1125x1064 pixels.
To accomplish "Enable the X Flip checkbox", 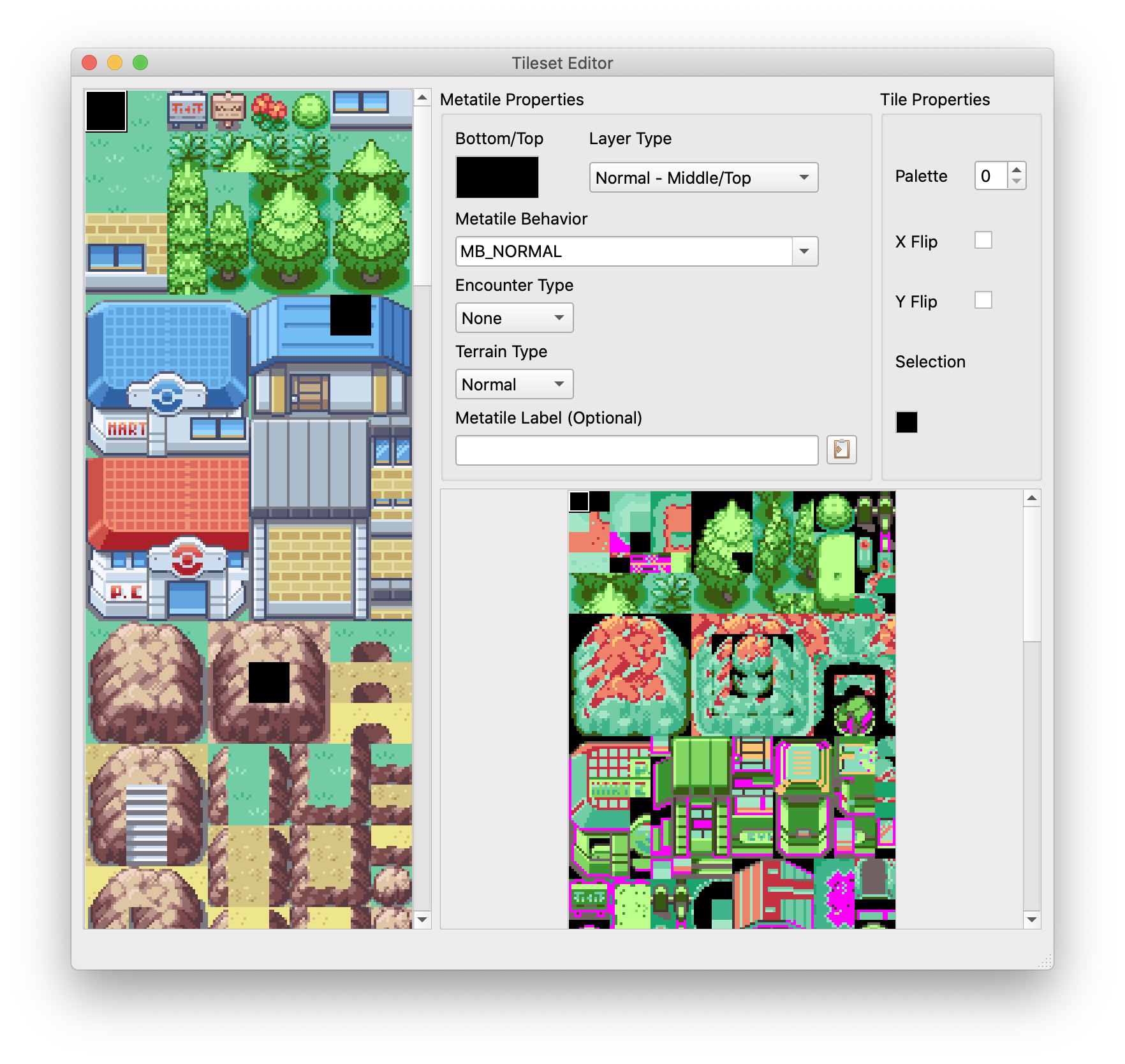I will point(983,240).
